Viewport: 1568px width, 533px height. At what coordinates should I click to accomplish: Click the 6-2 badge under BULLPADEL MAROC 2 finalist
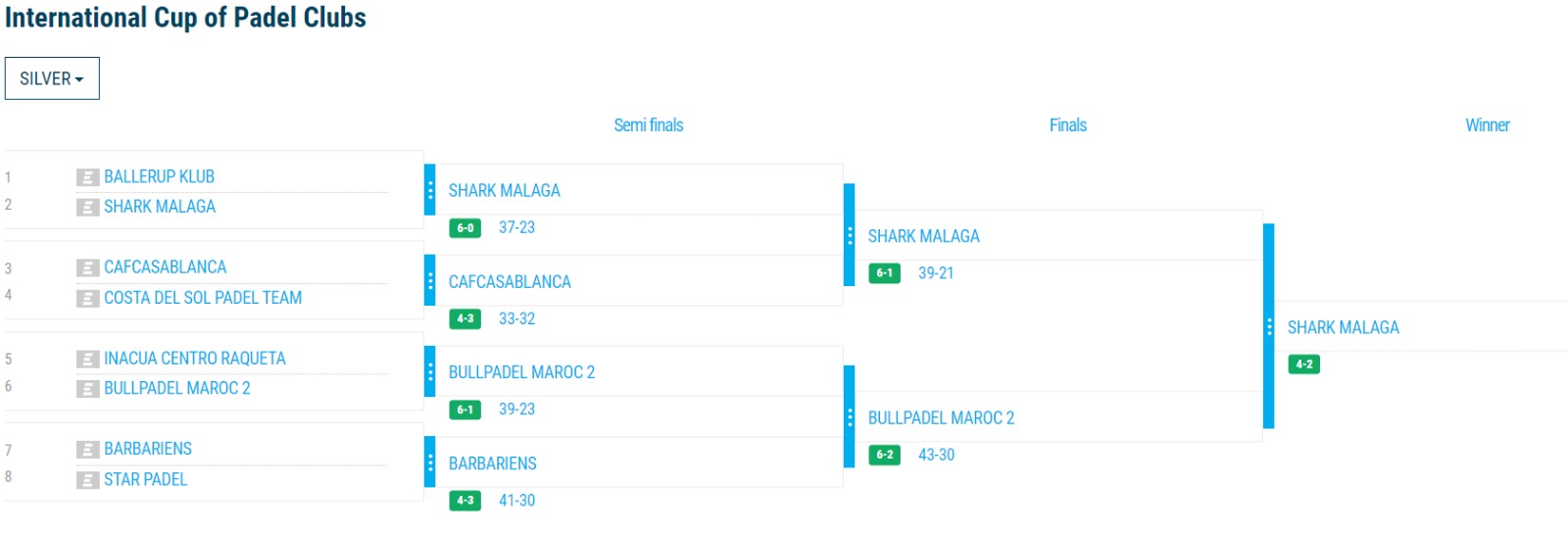[x=885, y=455]
